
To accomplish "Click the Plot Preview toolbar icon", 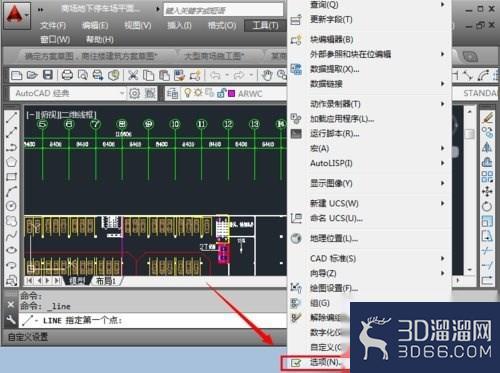I will [83, 75].
